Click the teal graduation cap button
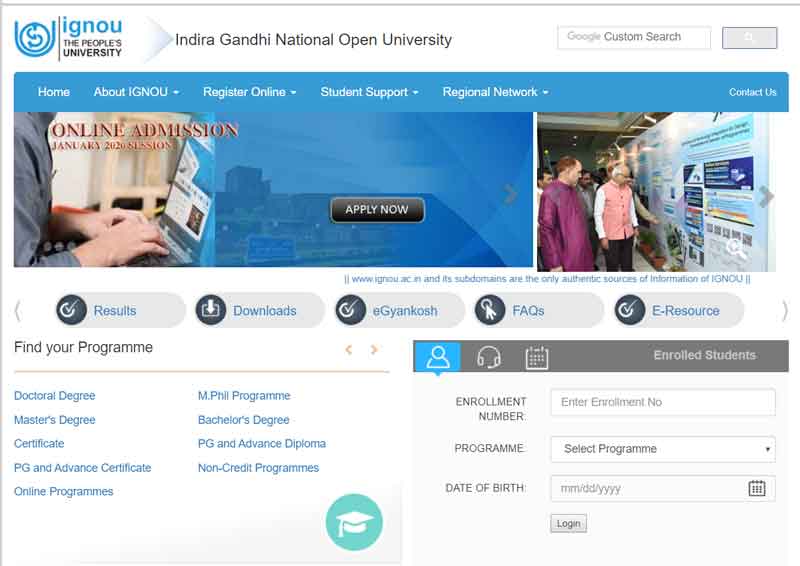Screen dimensions: 800x566 tap(354, 522)
